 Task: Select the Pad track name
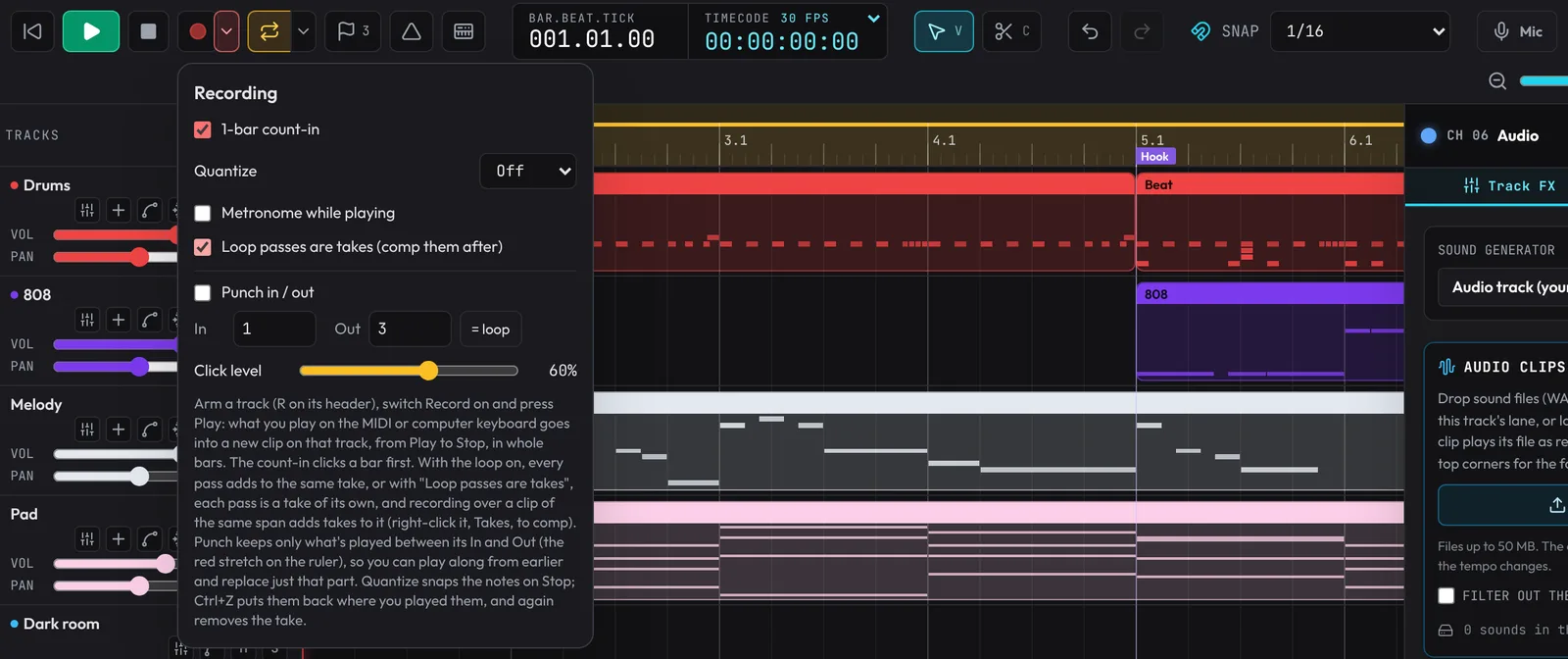pos(24,515)
